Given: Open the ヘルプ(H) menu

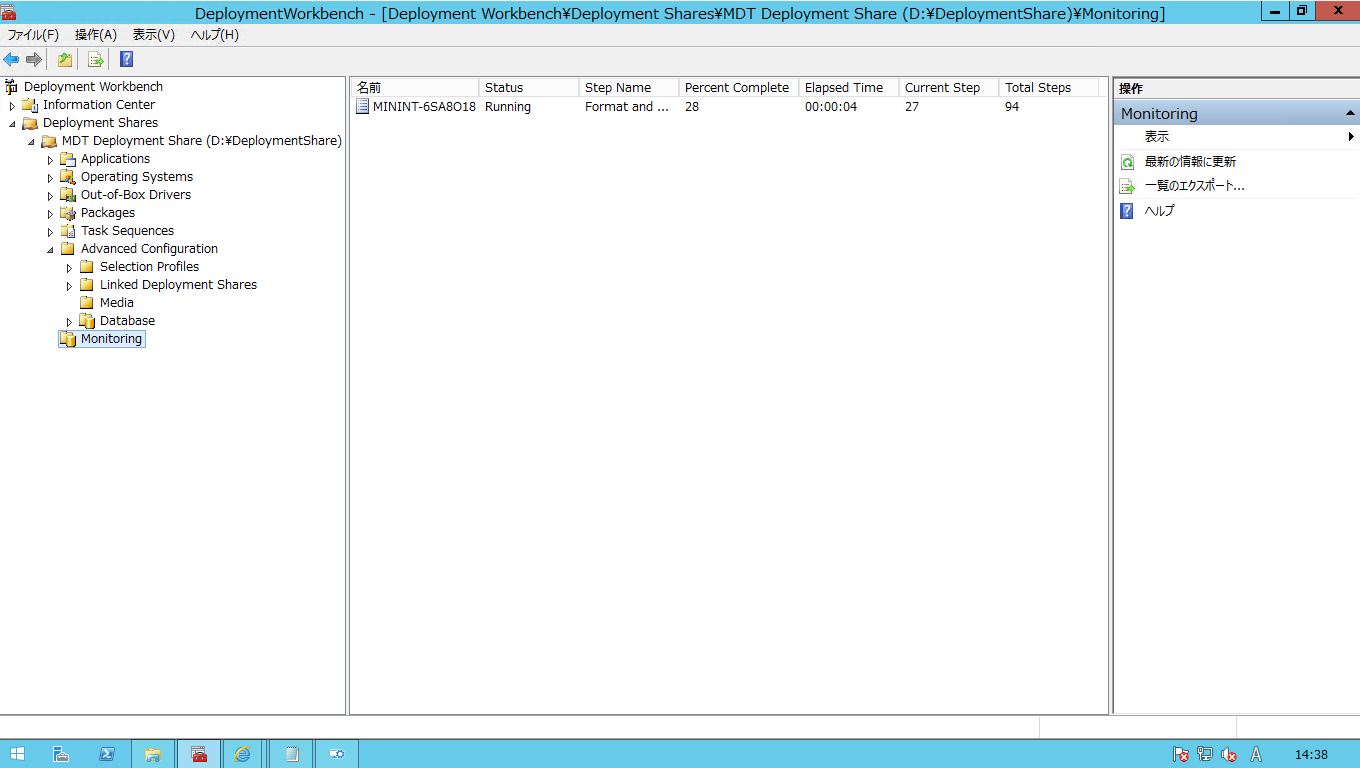Looking at the screenshot, I should pos(215,34).
